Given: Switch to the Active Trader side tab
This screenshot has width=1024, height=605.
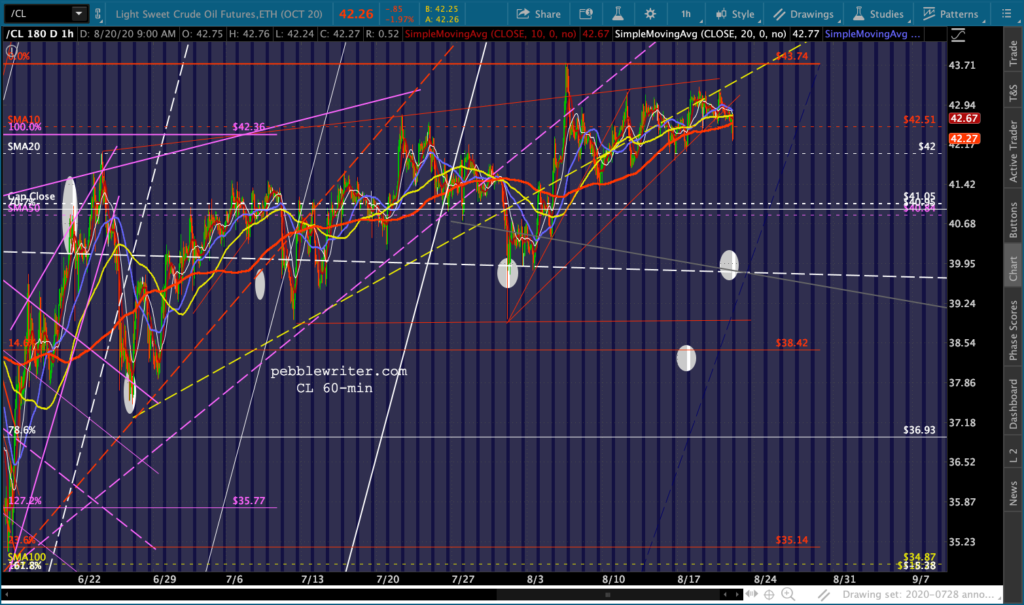Looking at the screenshot, I should tap(1013, 151).
